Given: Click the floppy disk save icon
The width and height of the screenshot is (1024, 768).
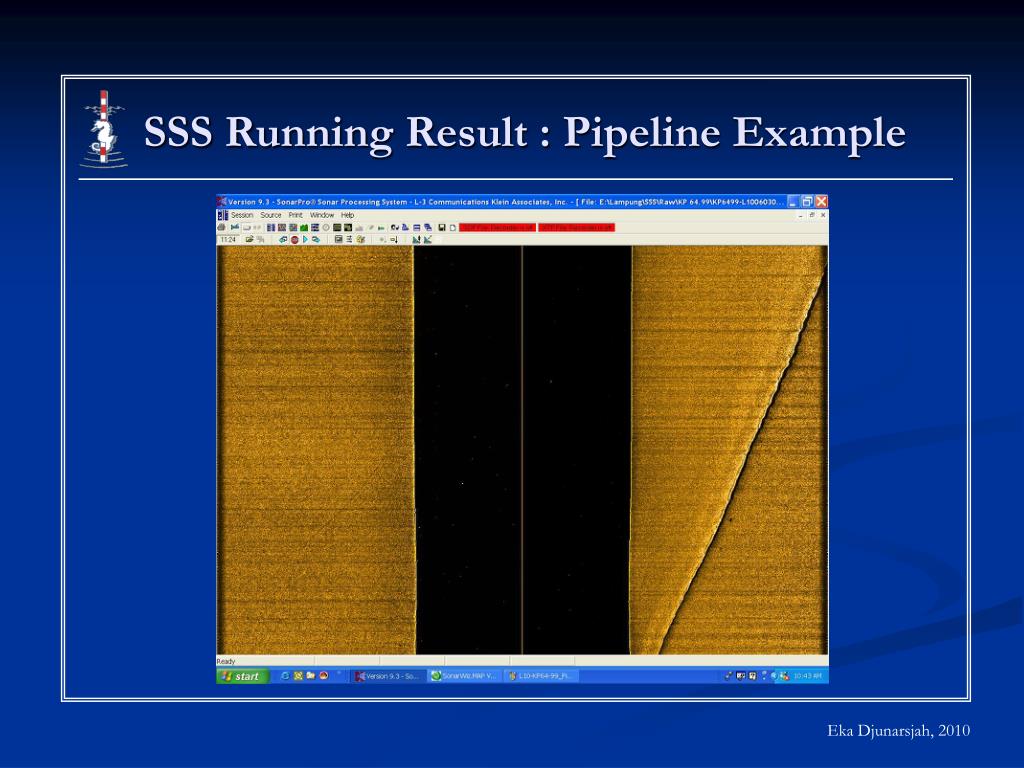Looking at the screenshot, I should (442, 227).
